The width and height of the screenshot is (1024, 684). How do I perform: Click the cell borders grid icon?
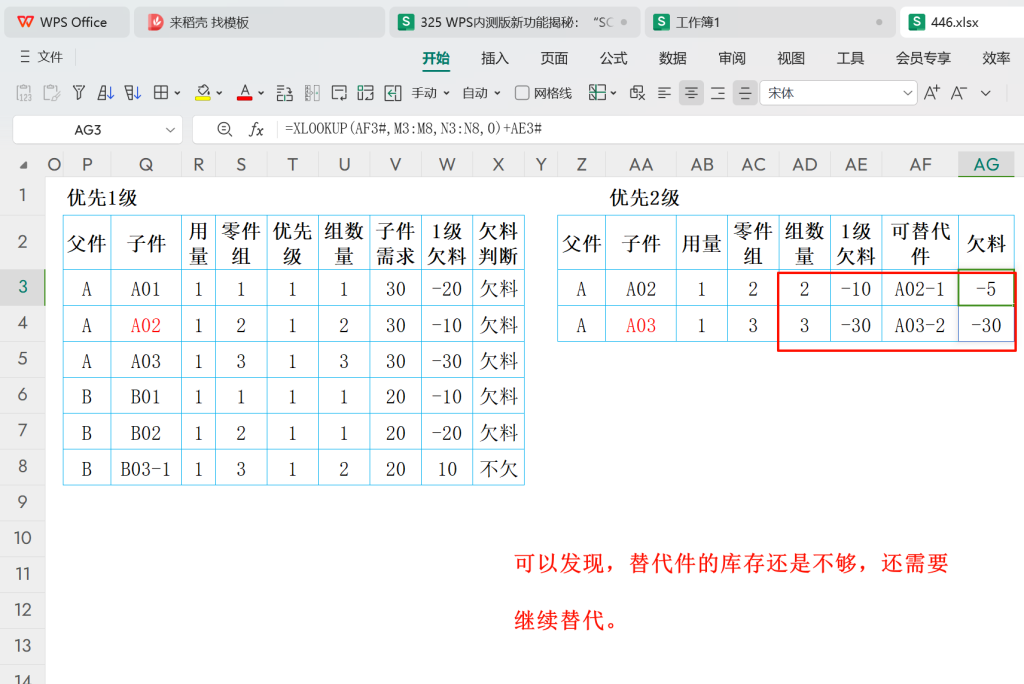(161, 93)
